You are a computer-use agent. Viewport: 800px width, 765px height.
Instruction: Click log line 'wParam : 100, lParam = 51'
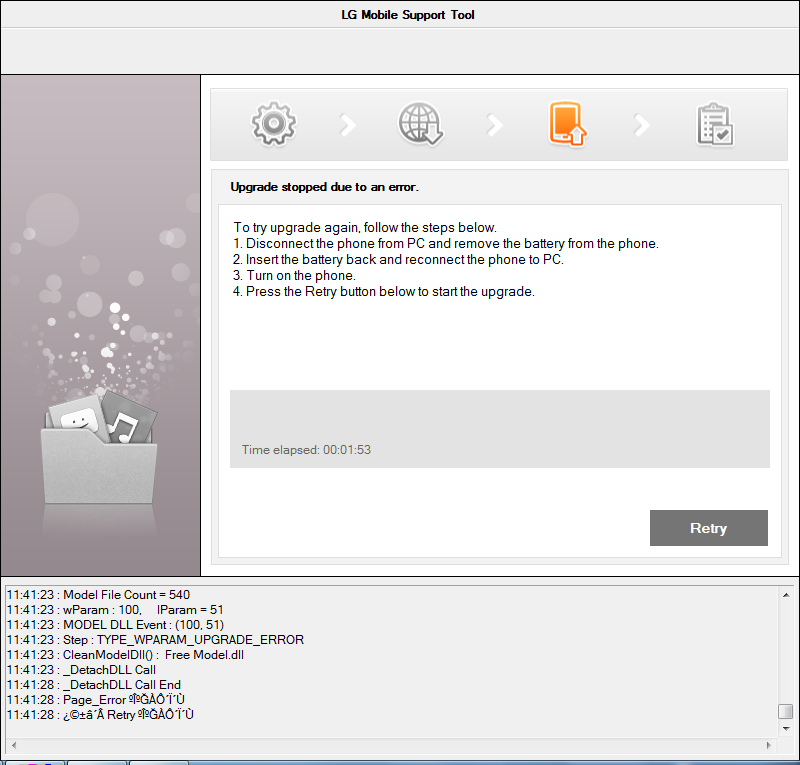pos(115,609)
